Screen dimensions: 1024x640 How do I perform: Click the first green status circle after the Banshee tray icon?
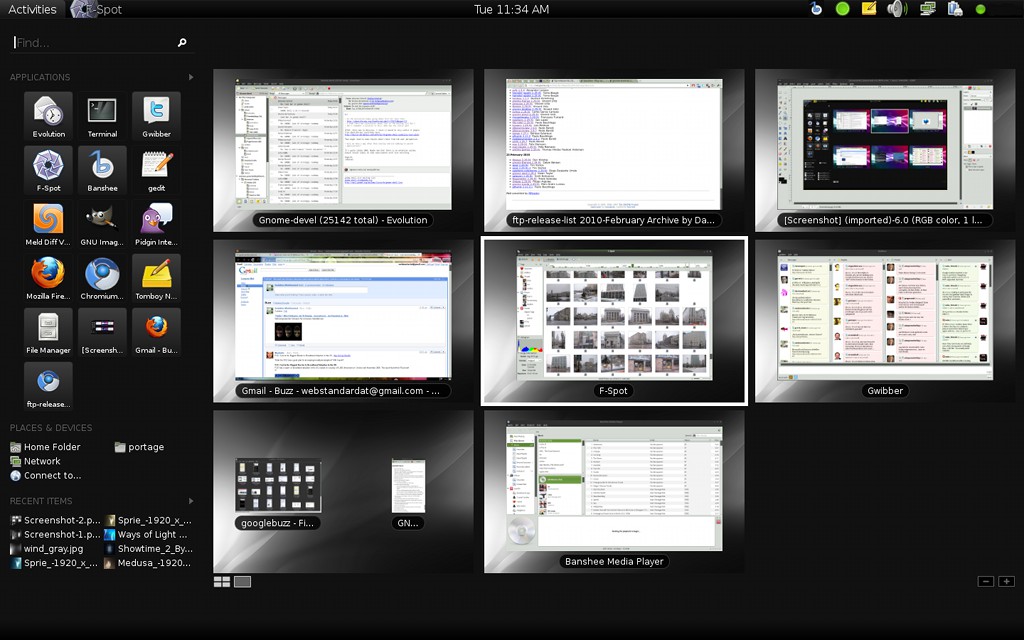(x=842, y=9)
